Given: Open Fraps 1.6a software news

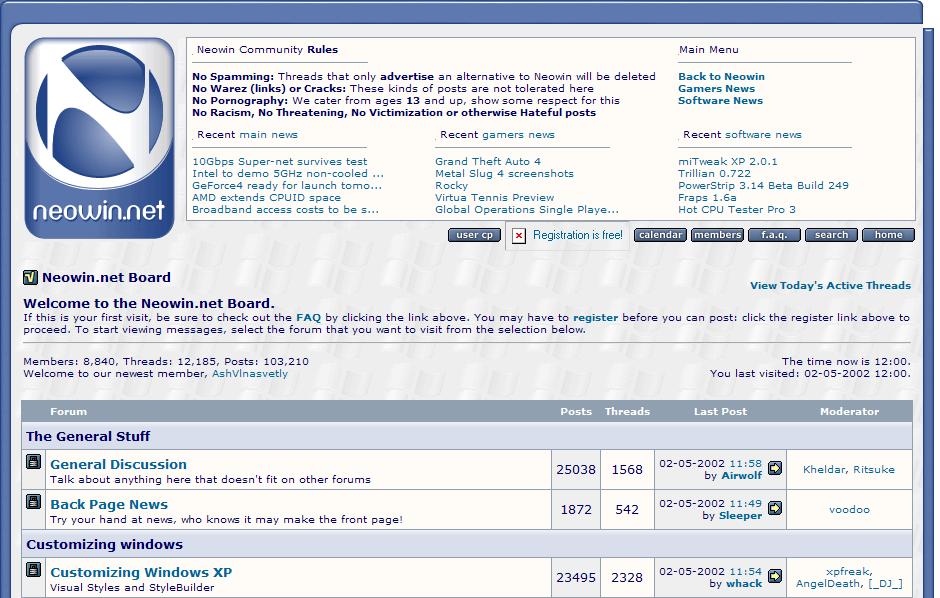Looking at the screenshot, I should (707, 198).
